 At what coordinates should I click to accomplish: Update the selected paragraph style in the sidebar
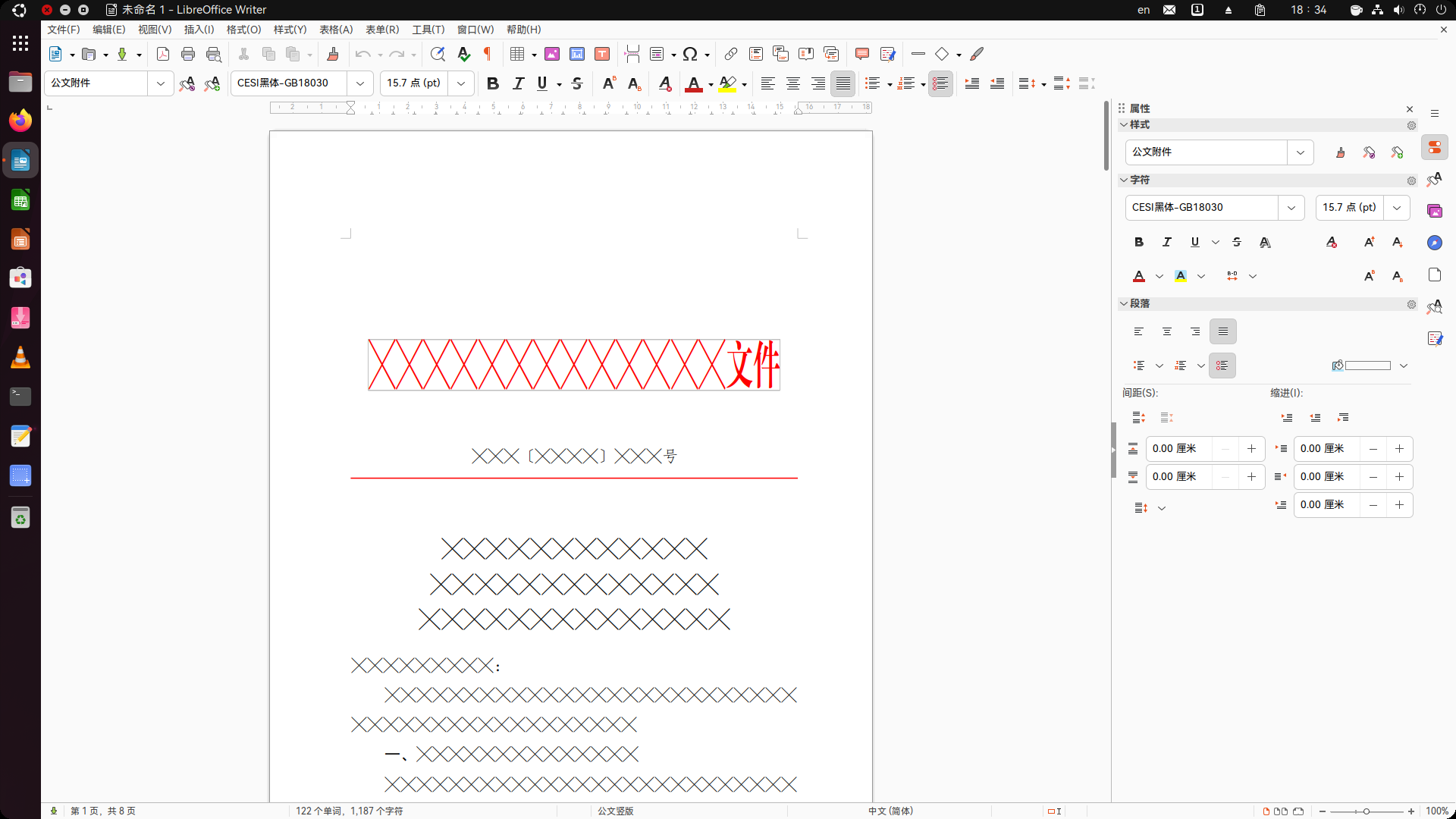pyautogui.click(x=1369, y=152)
